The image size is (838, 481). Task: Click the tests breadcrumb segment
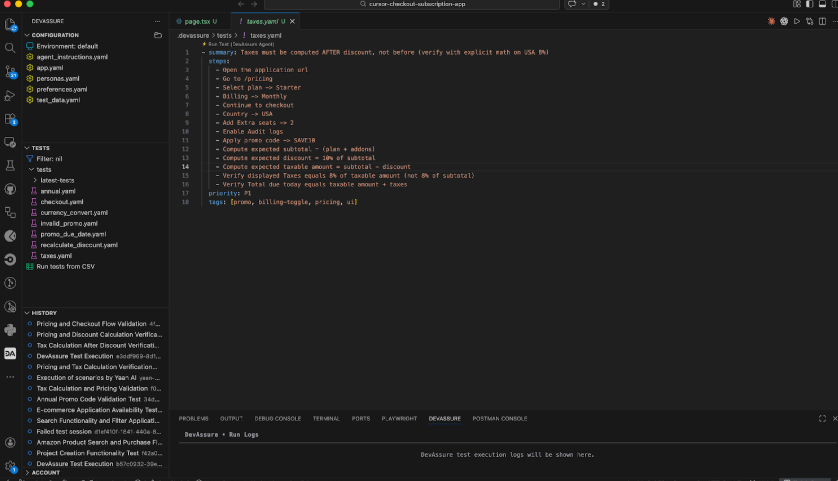tap(224, 35)
